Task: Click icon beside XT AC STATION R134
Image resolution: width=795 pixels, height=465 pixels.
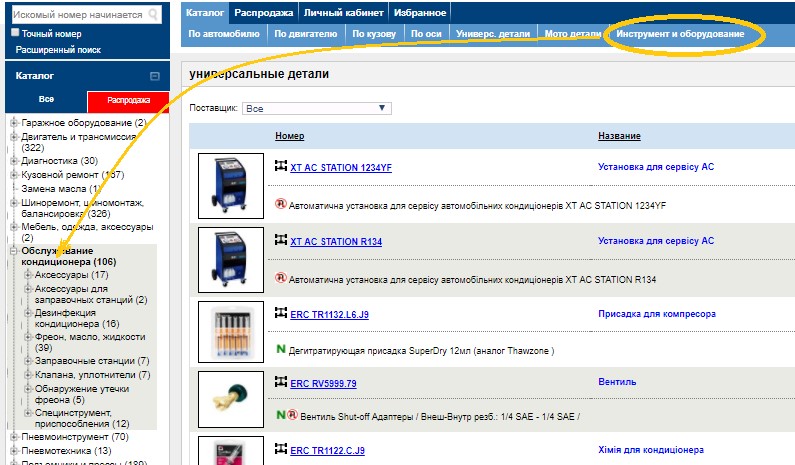Action: [281, 241]
